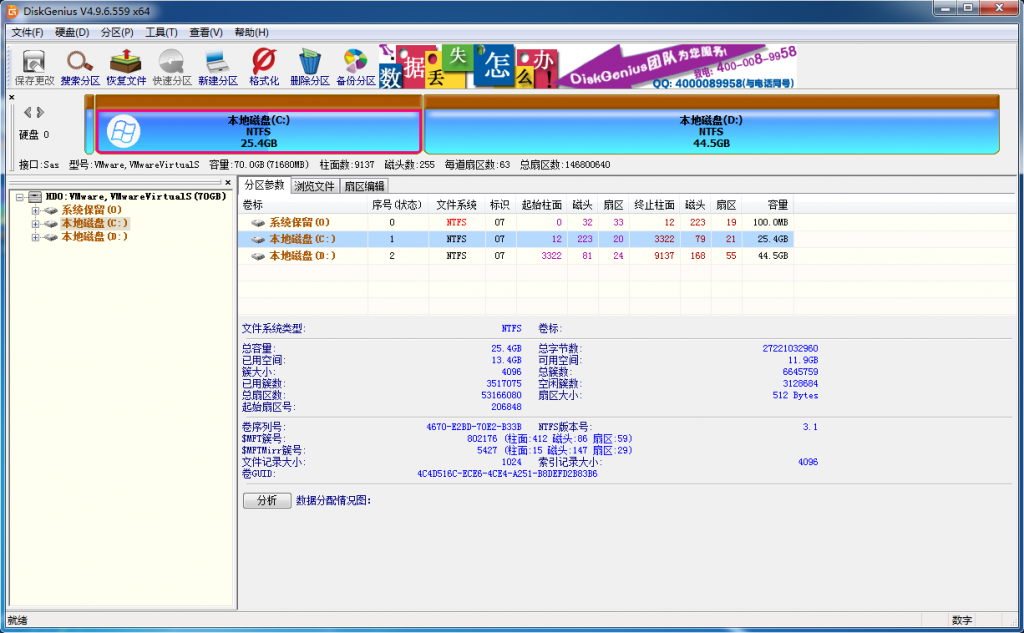
Task: Click the 文件系统 column header
Action: coord(456,205)
